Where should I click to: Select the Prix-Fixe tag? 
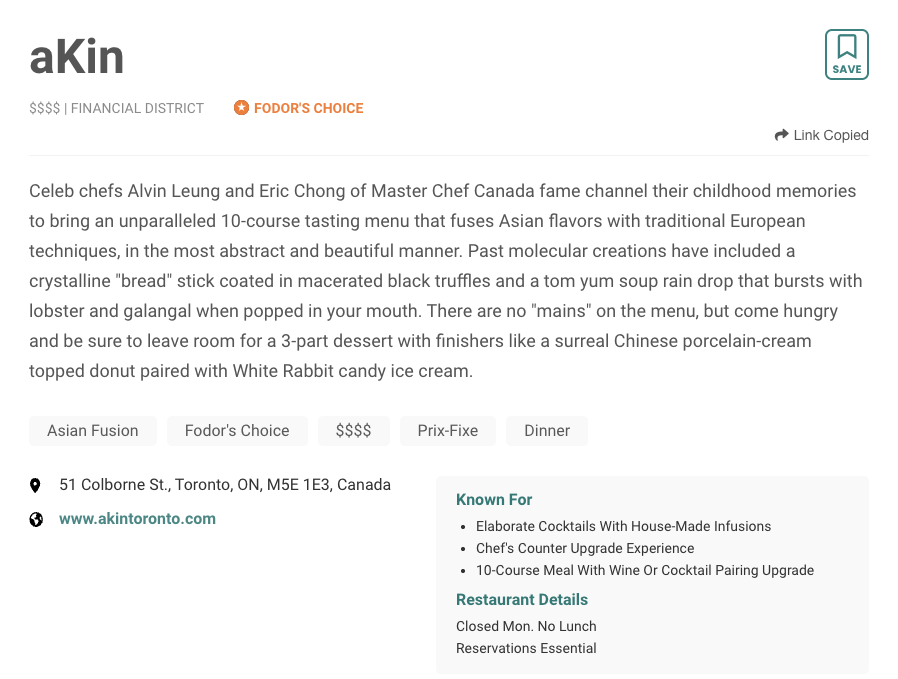(448, 430)
